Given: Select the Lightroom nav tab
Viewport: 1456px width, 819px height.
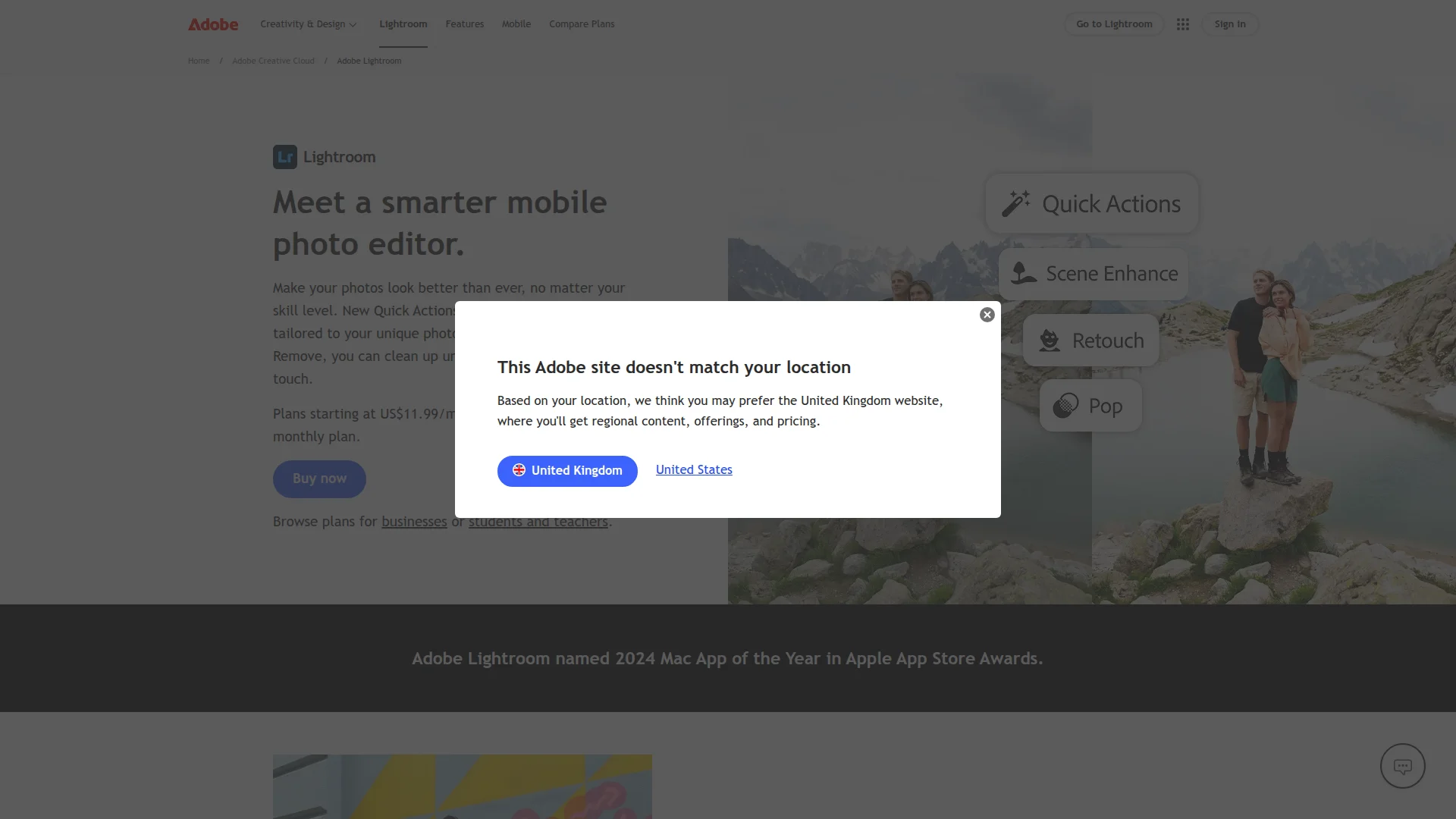Looking at the screenshot, I should tap(403, 24).
